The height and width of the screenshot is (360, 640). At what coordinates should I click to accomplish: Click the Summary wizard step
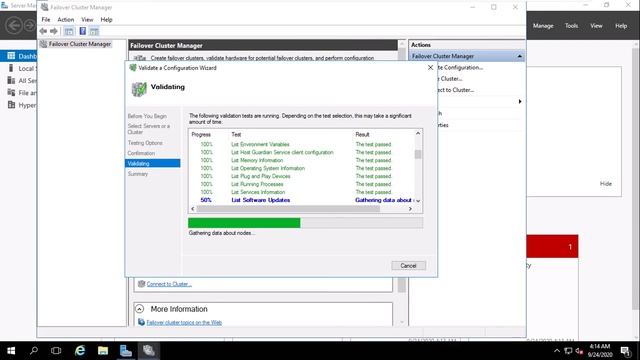[x=138, y=174]
